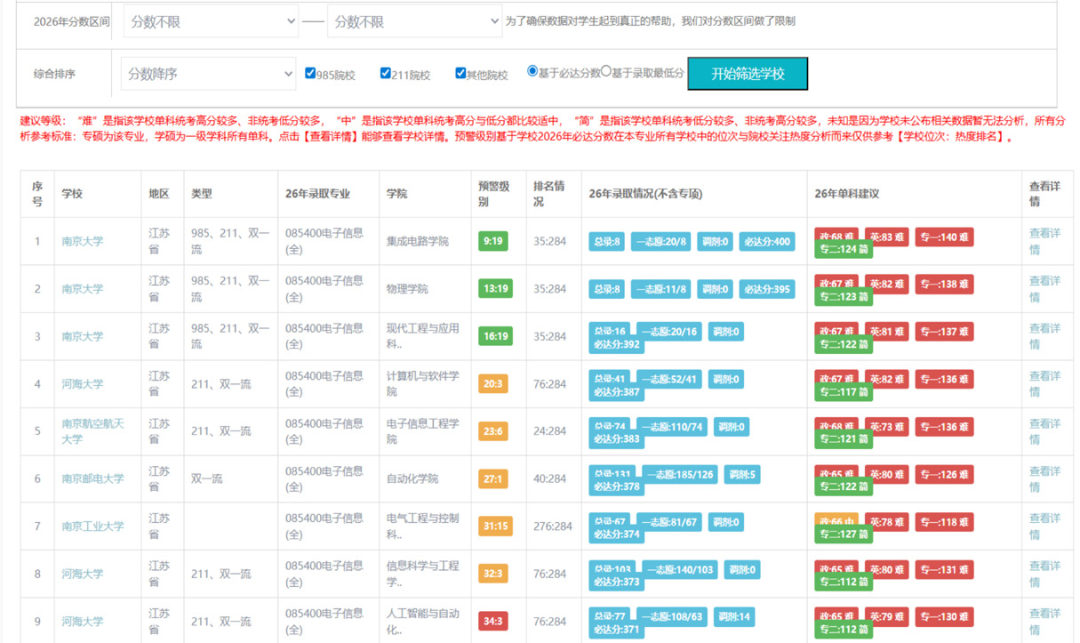Click 查看详情 for the 集成电路学院 row
Screen dimensions: 1080x643
pyautogui.click(x=1044, y=242)
